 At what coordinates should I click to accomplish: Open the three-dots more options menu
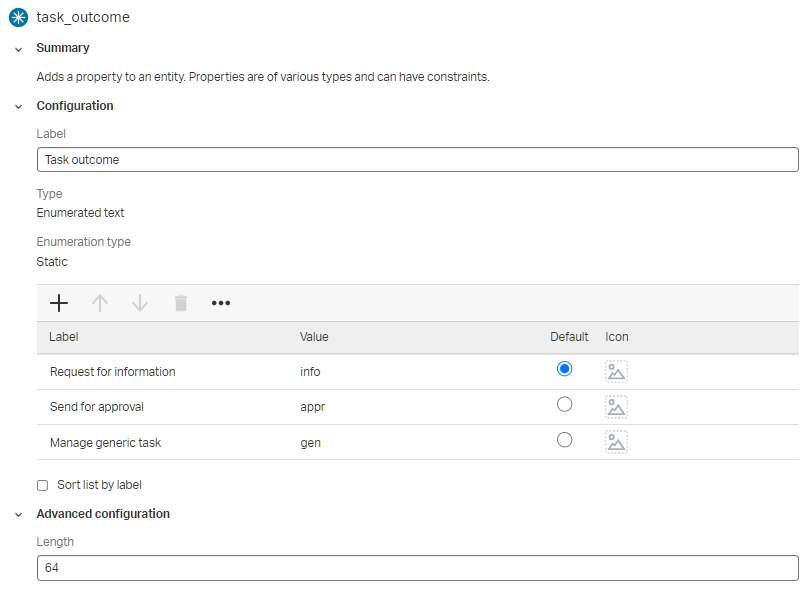point(221,303)
